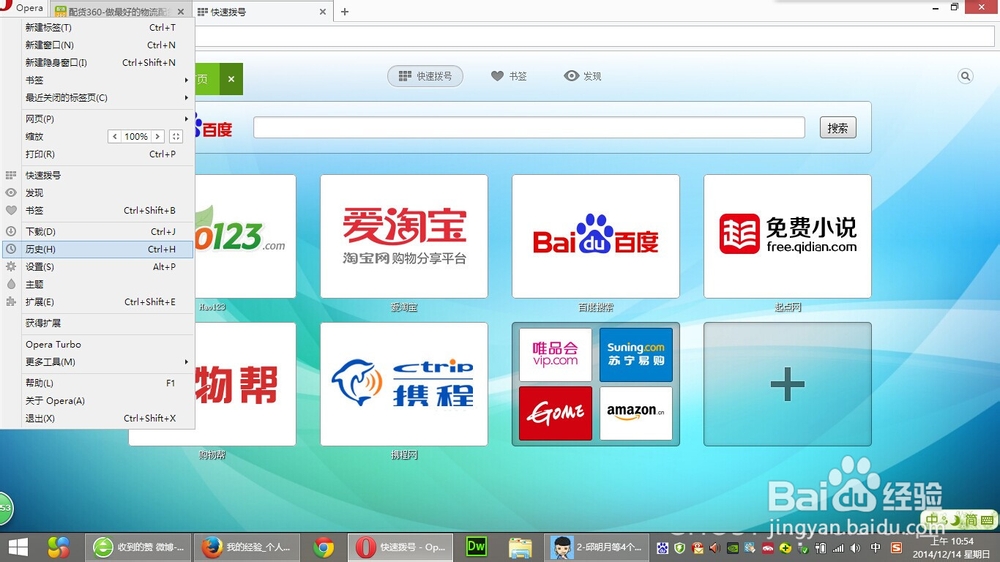Add a new tab with plus icon
The height and width of the screenshot is (562, 1000).
tap(344, 11)
